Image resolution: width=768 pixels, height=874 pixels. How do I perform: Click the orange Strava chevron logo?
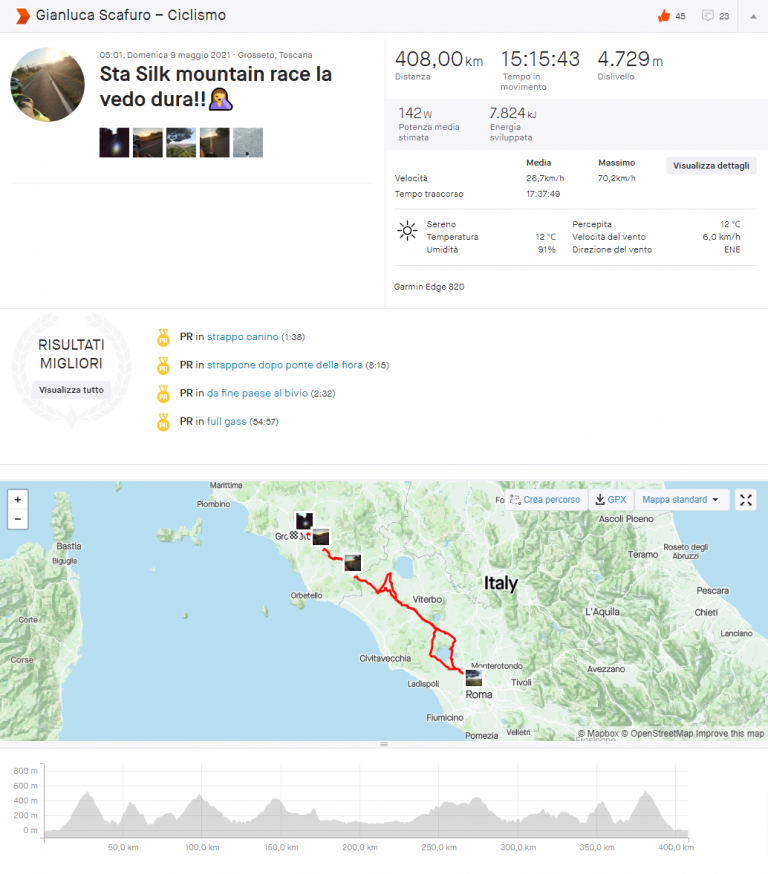(x=22, y=16)
